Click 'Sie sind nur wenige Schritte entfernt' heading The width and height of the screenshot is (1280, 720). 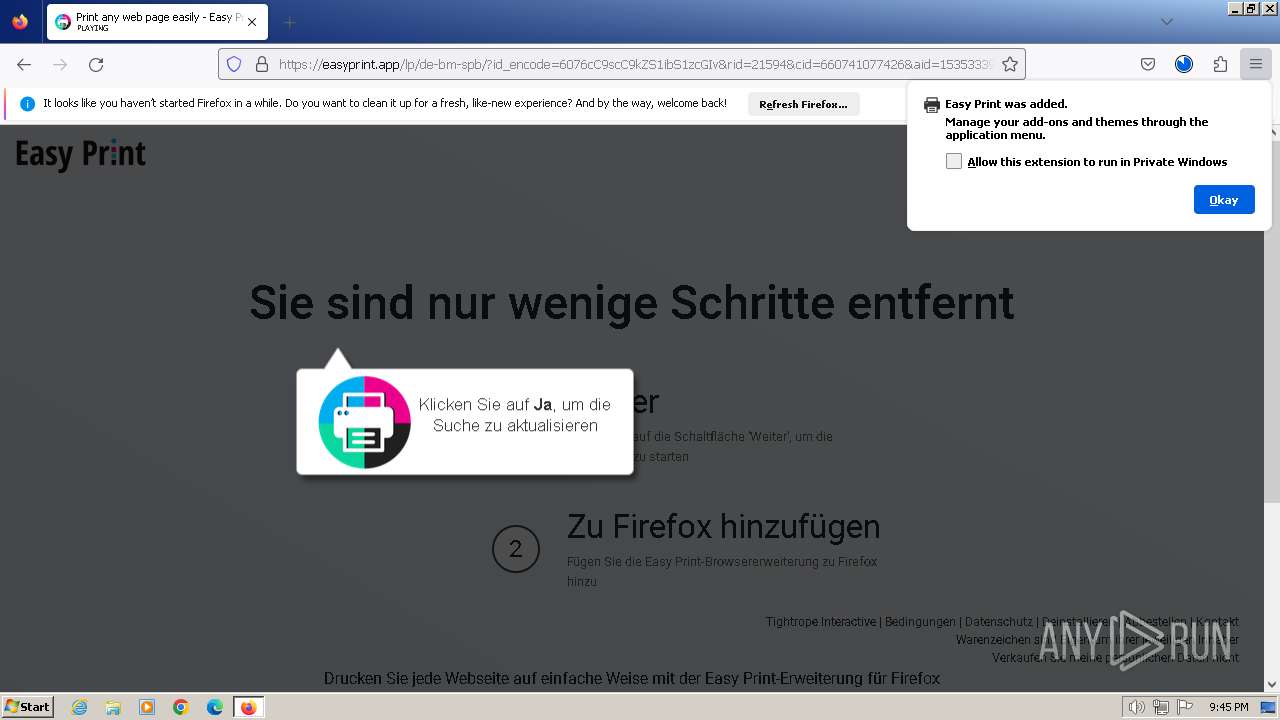[x=632, y=302]
